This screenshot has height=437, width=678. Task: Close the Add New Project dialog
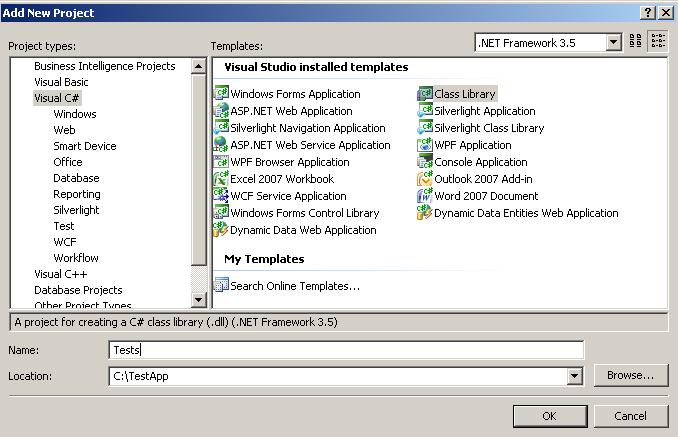[x=666, y=13]
